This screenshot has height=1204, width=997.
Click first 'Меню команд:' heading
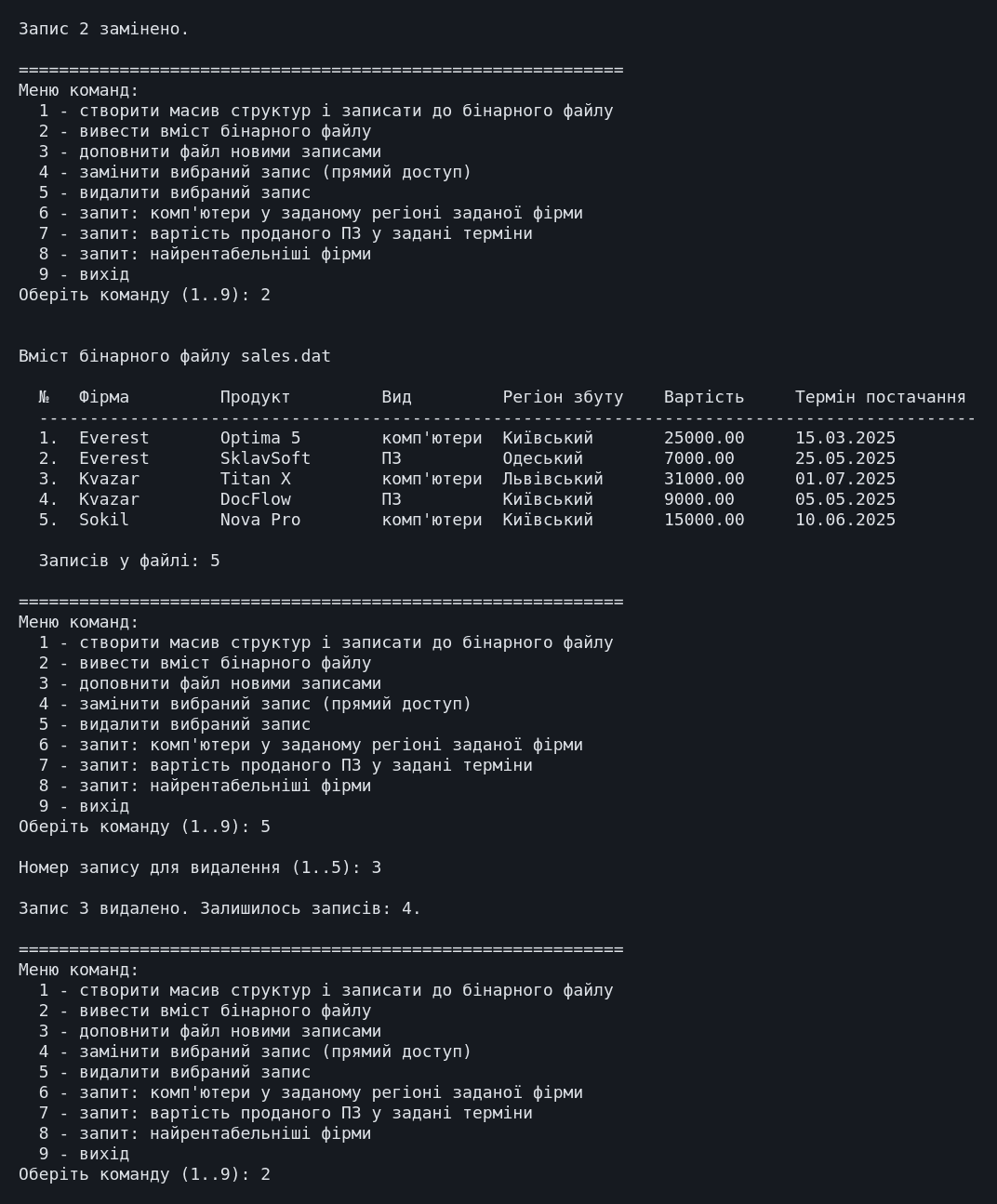(79, 90)
